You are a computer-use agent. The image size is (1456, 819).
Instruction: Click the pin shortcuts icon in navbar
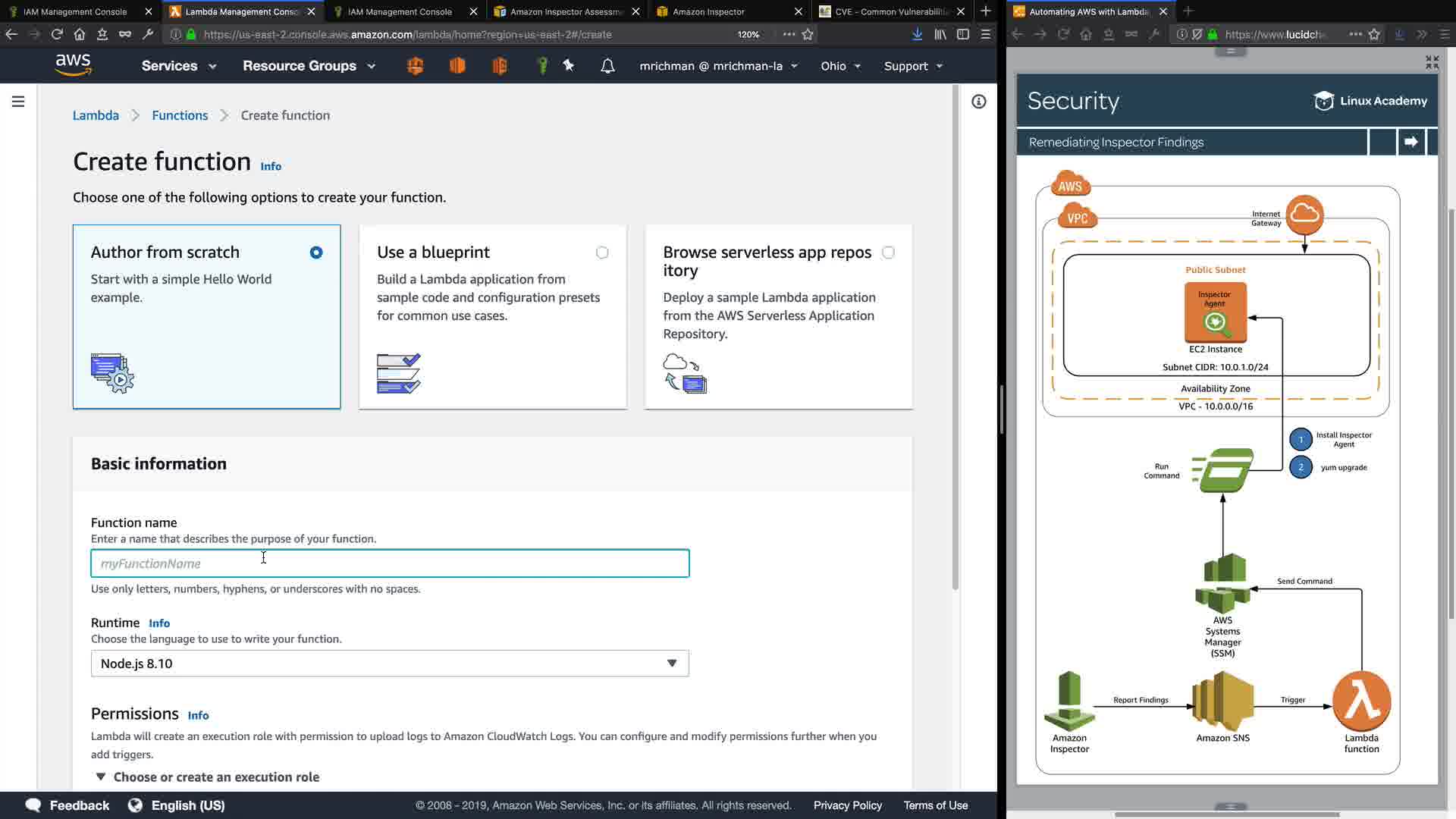click(x=569, y=66)
